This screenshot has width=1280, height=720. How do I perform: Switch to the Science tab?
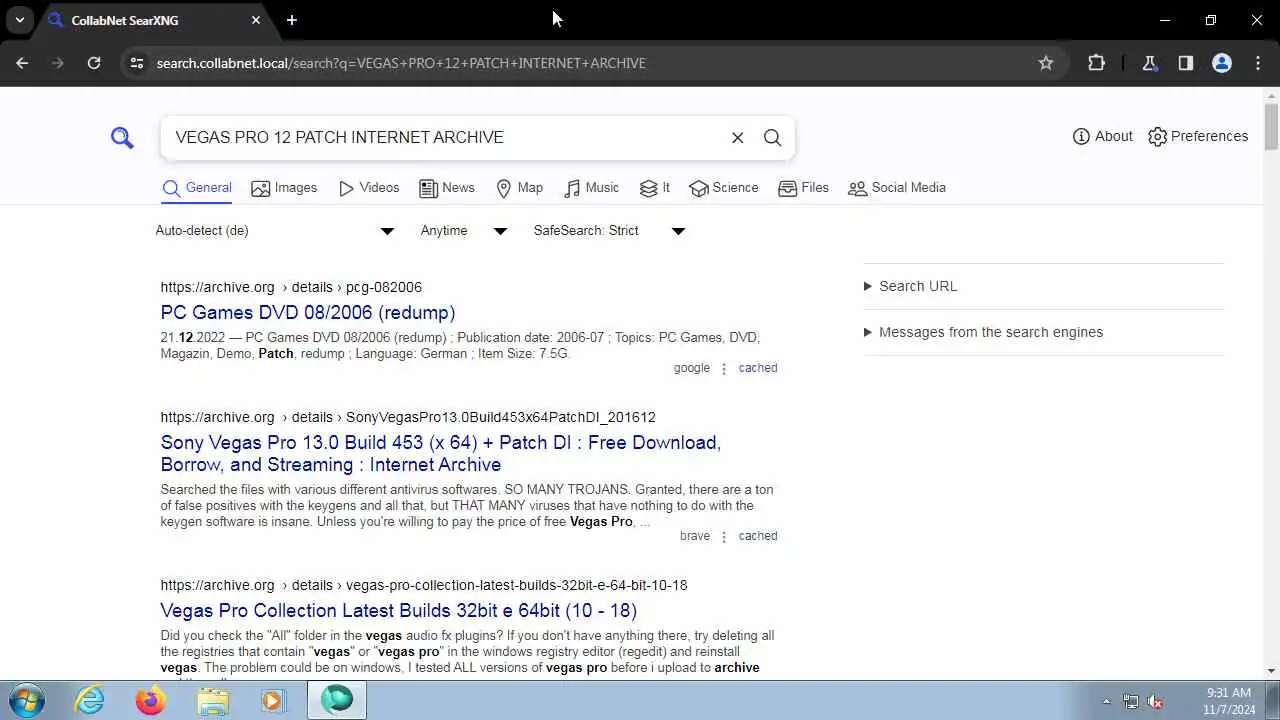point(724,188)
